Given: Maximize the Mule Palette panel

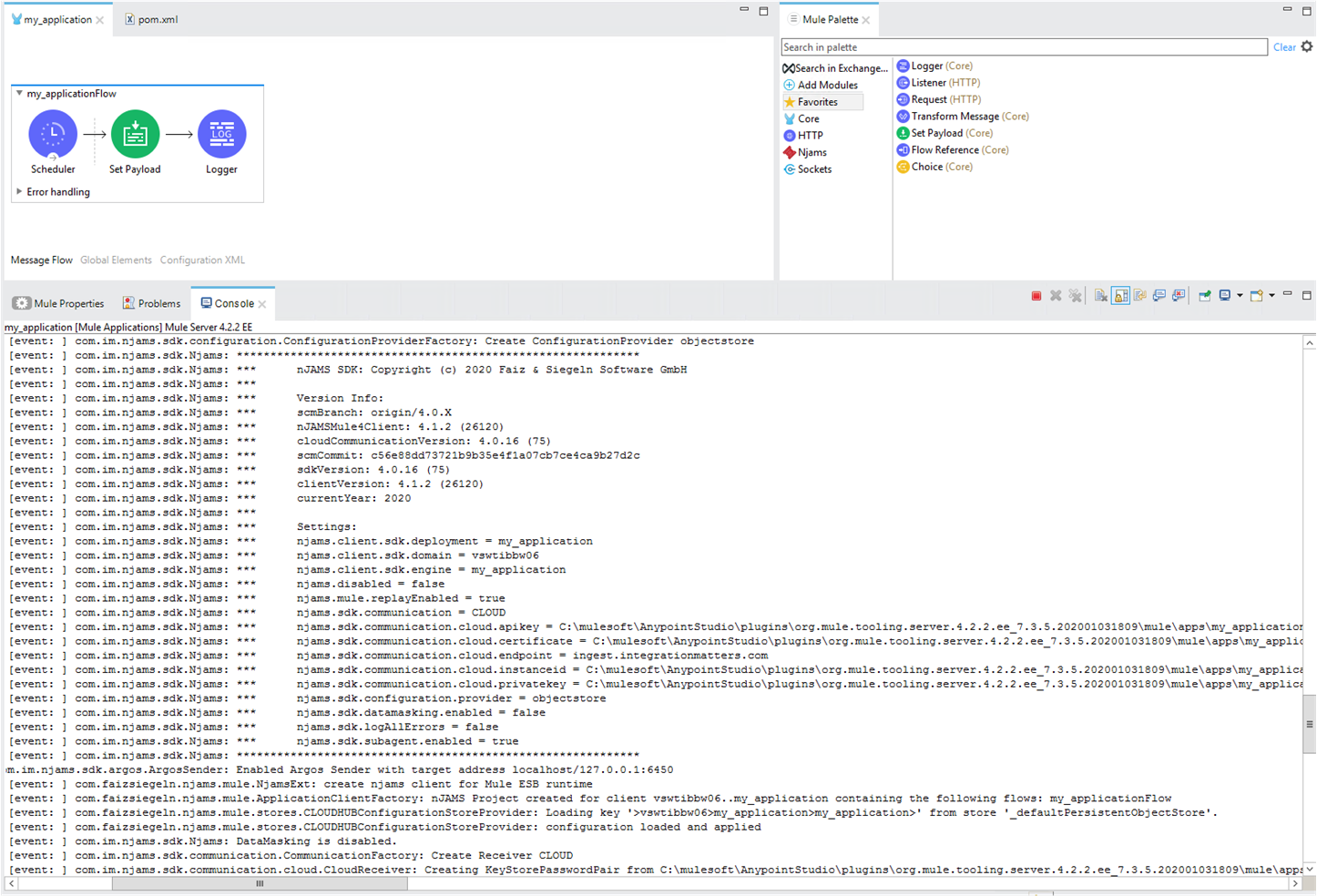Looking at the screenshot, I should click(x=1307, y=11).
